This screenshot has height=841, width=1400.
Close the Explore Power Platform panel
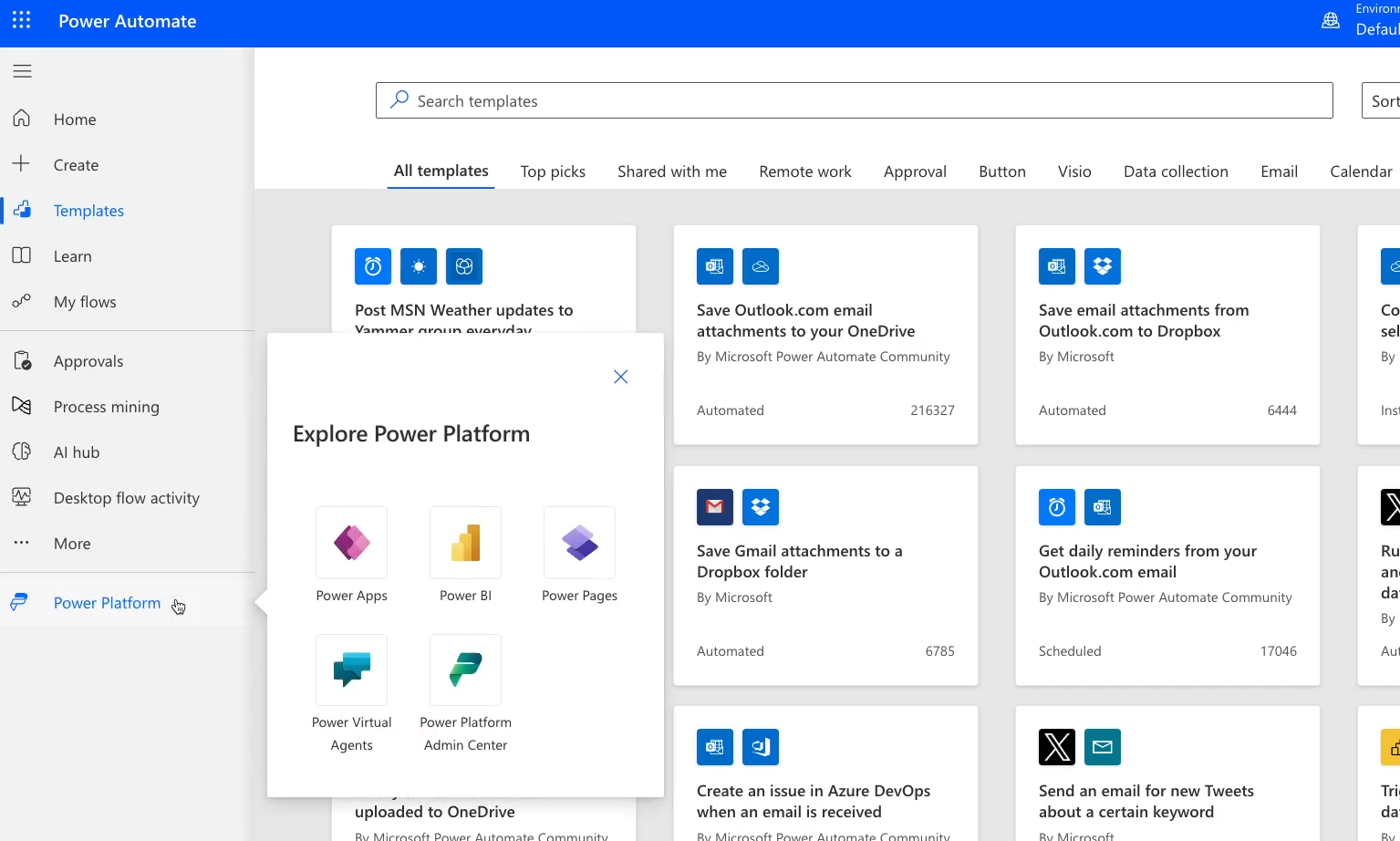[x=621, y=377]
